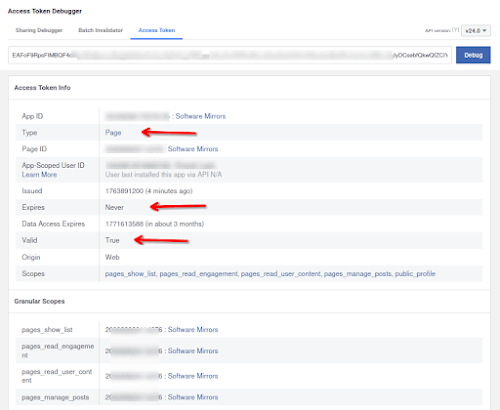Open the API version v24.0 dropdown
500x410 pixels.
click(476, 31)
